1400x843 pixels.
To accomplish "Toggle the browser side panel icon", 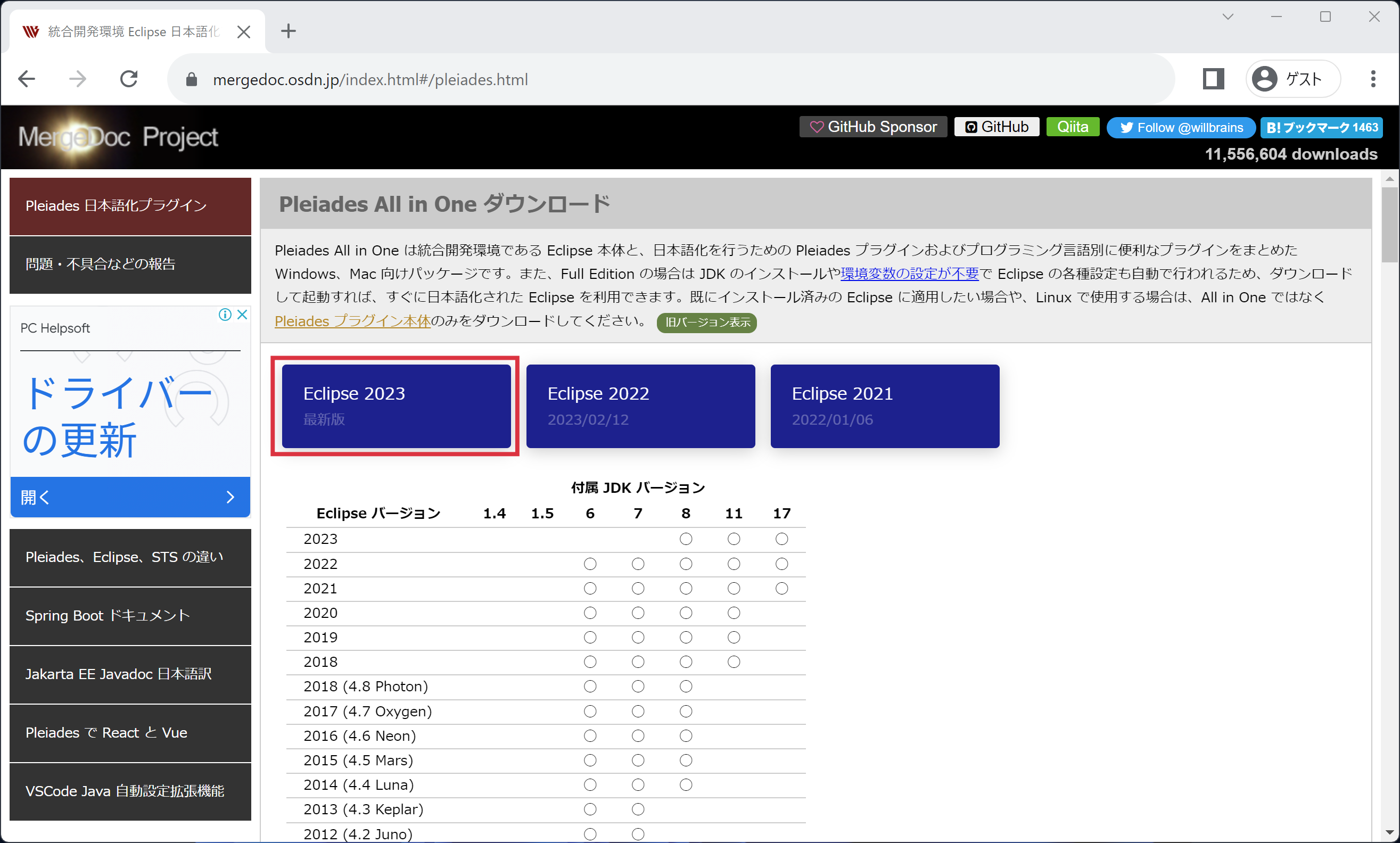I will pos(1213,79).
